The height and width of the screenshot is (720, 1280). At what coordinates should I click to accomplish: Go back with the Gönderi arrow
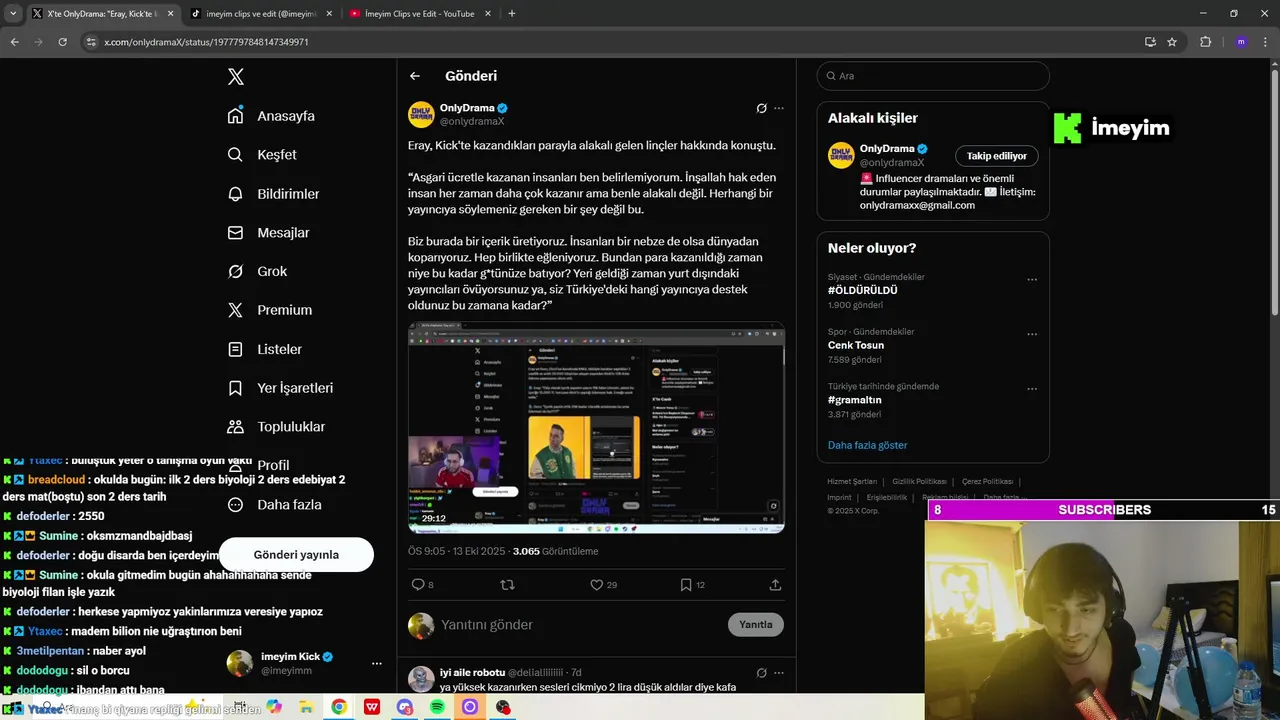tap(415, 76)
